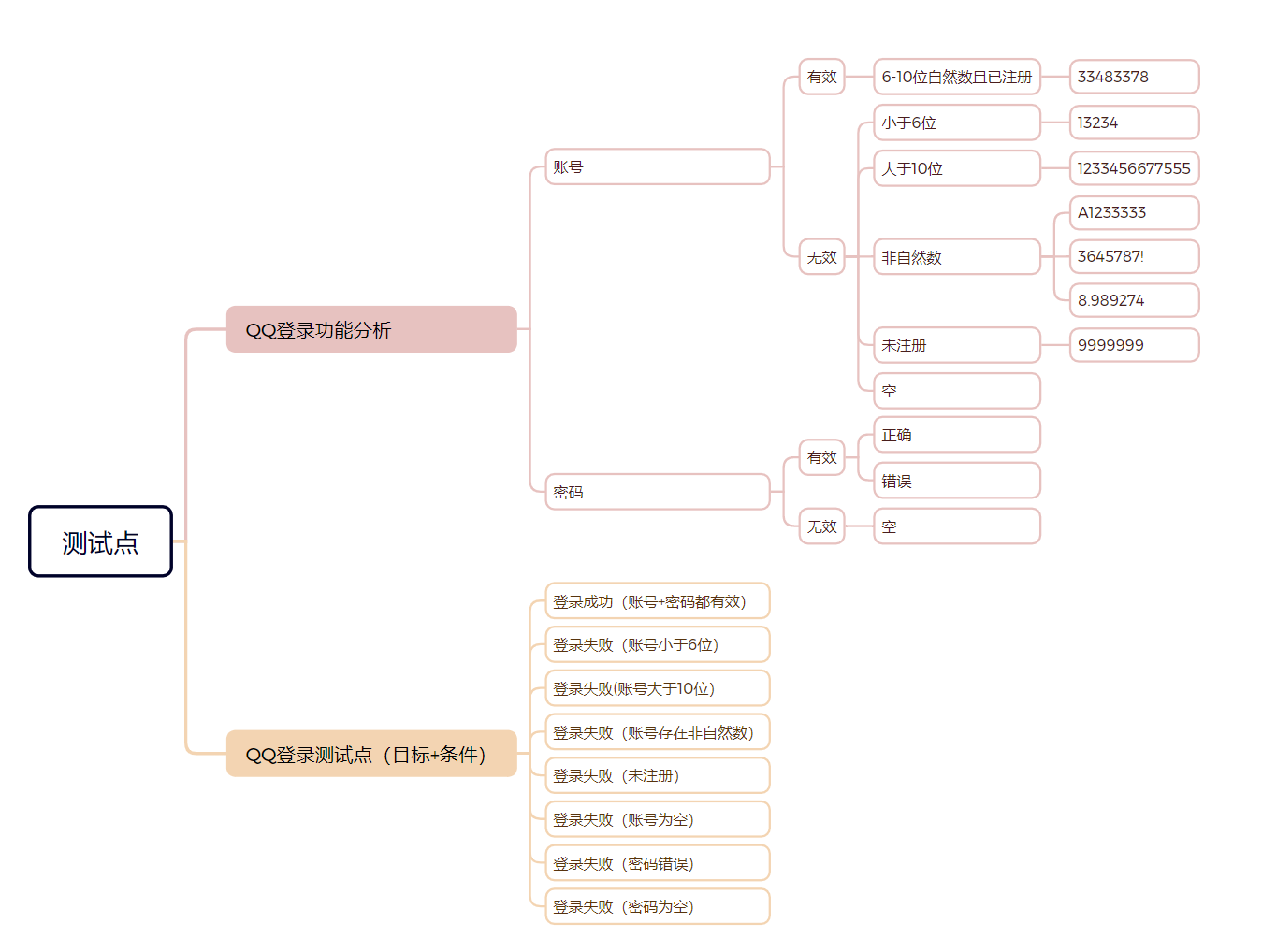Select the 空 node below 未注册
Image resolution: width=1262 pixels, height=952 pixels.
click(x=957, y=391)
